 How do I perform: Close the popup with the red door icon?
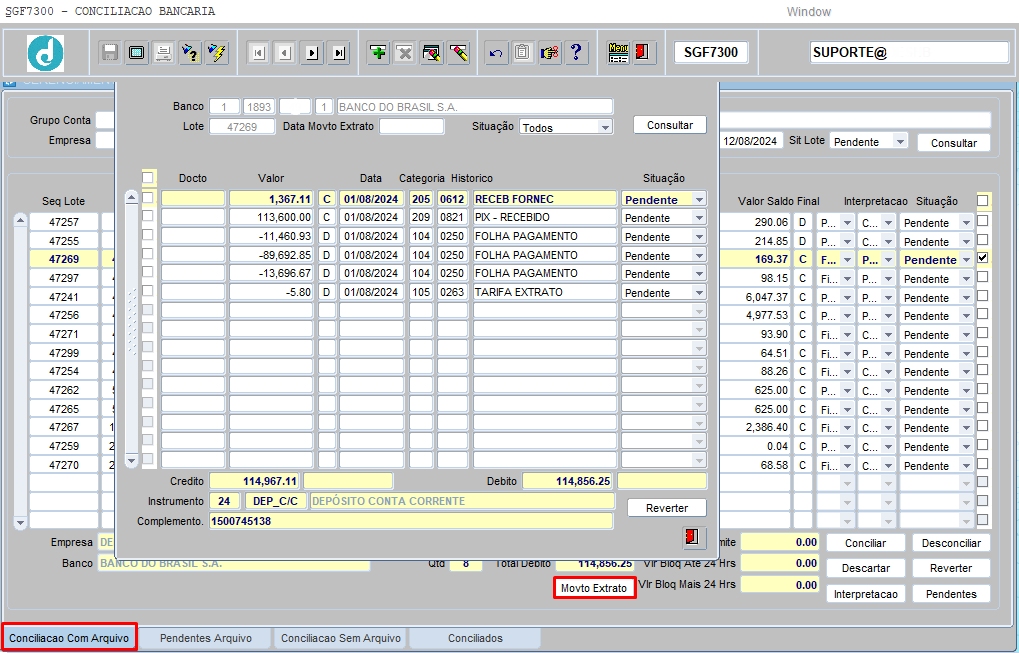pyautogui.click(x=693, y=537)
